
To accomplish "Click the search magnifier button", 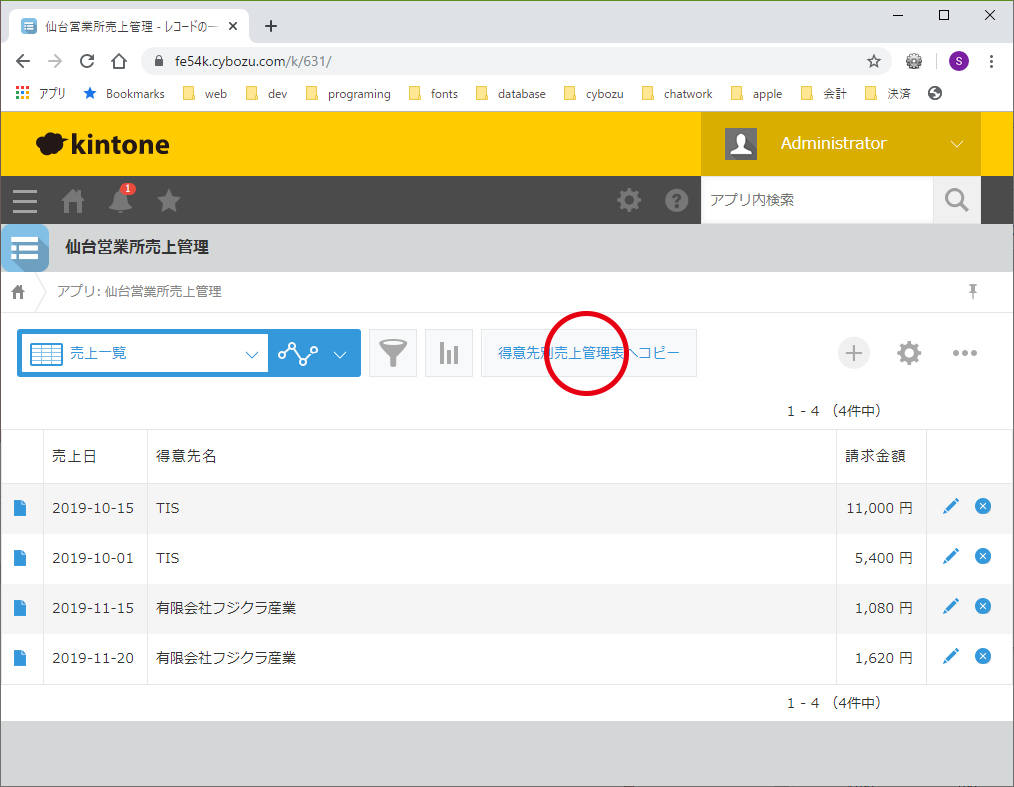I will pos(956,200).
